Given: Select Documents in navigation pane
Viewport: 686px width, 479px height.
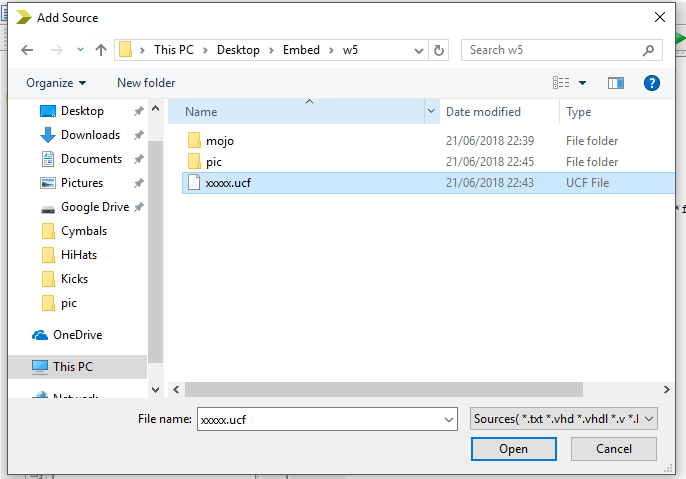Looking at the screenshot, I should pos(91,159).
